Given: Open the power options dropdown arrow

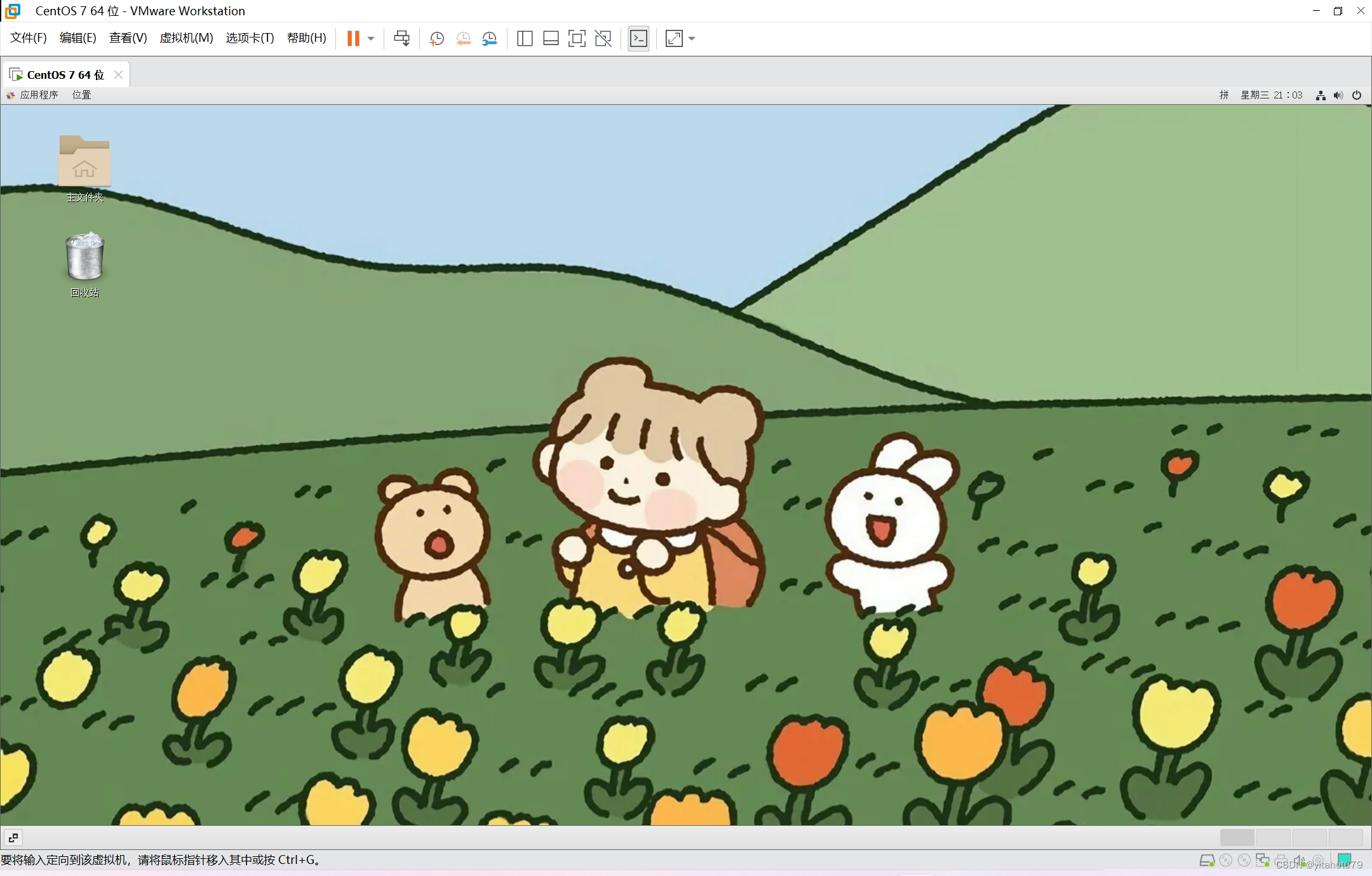Looking at the screenshot, I should [371, 39].
